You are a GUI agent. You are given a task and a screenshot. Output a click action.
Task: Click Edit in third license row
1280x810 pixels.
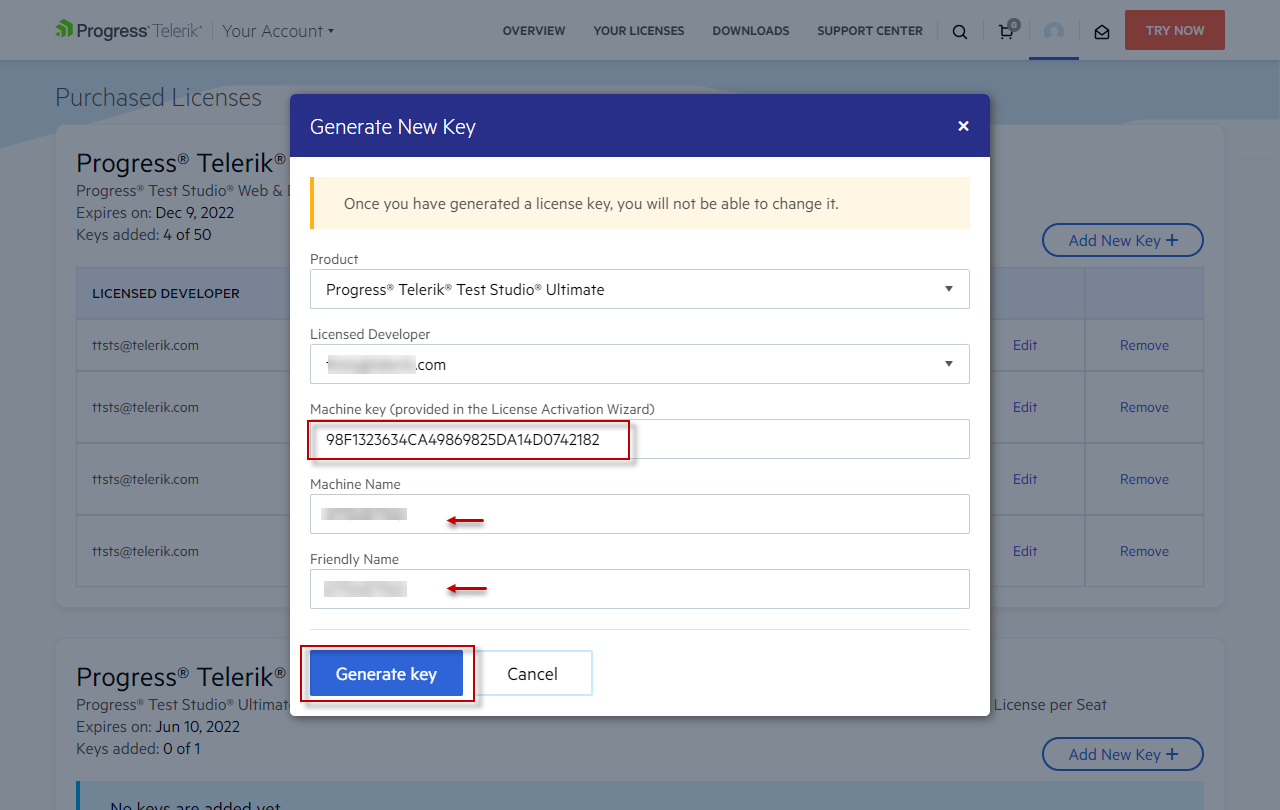[1025, 479]
